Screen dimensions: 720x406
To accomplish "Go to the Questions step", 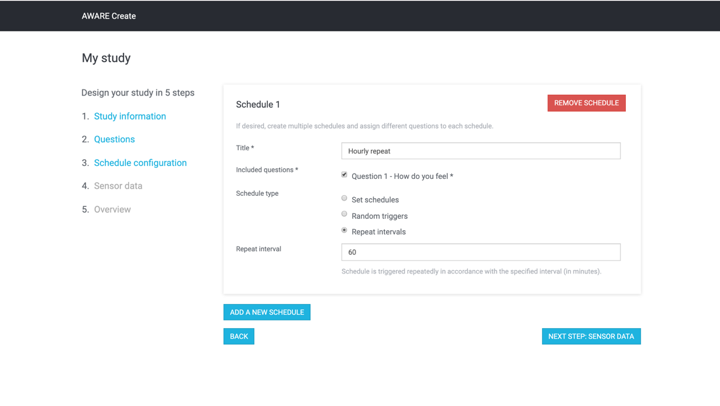I will coord(114,139).
